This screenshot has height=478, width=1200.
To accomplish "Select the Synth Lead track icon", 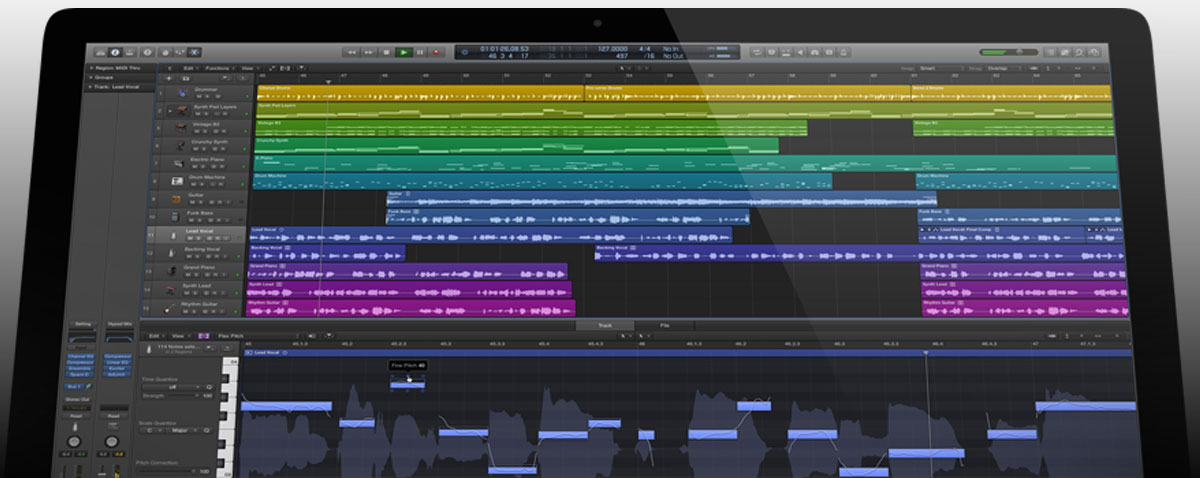I will 171,290.
